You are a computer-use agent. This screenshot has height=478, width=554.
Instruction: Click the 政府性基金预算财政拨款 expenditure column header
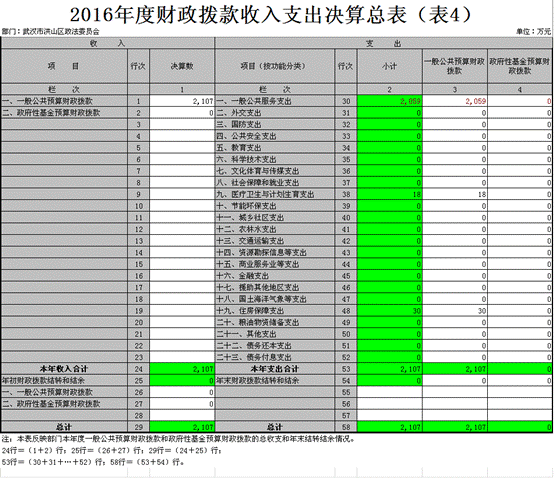(520, 66)
